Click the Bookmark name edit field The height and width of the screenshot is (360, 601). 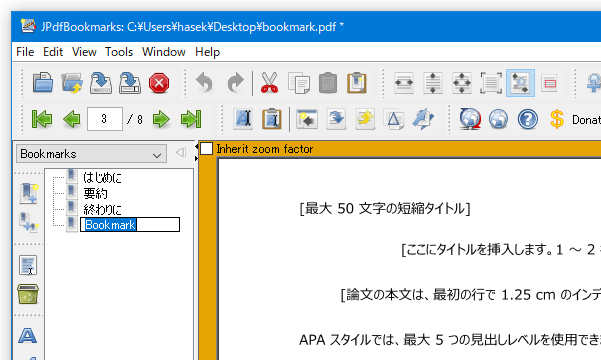pos(130,225)
